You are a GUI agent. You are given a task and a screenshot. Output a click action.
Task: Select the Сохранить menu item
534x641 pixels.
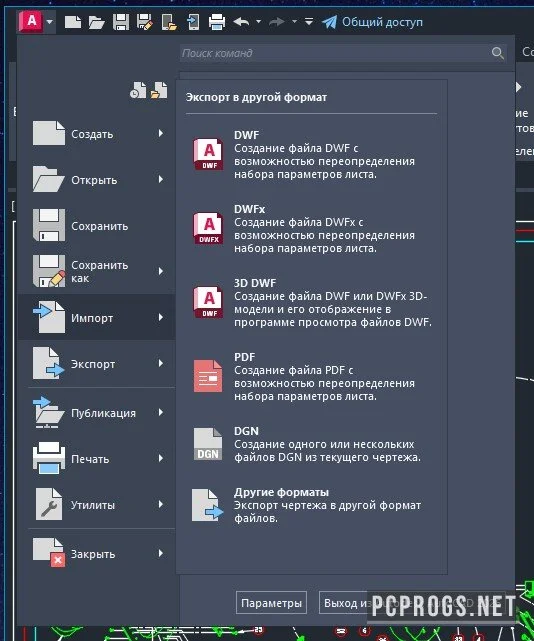coord(98,226)
